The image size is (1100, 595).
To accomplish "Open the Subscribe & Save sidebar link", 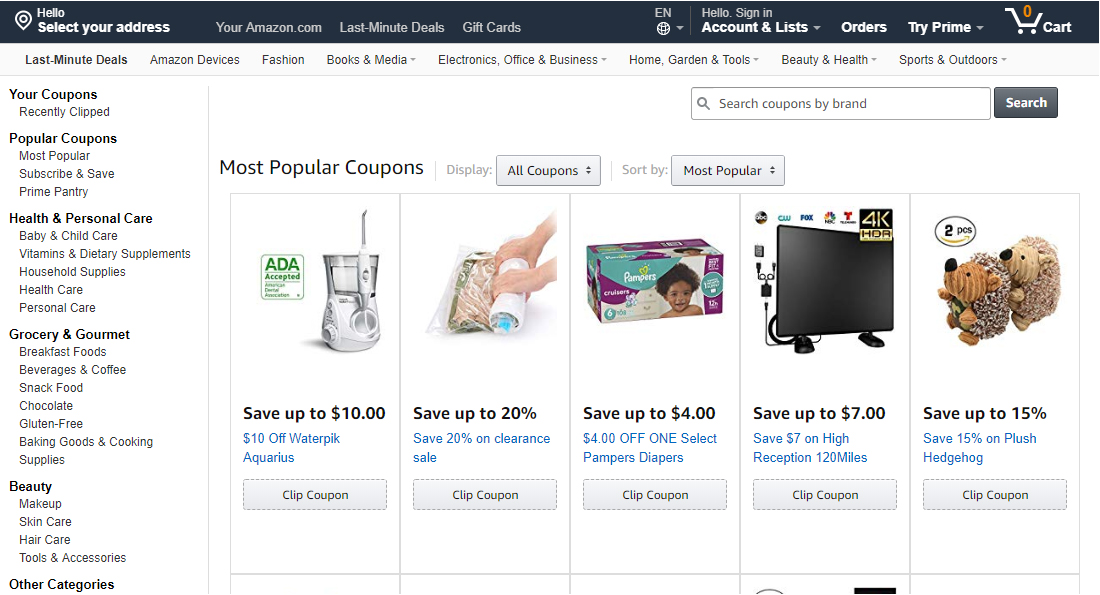I will (67, 174).
